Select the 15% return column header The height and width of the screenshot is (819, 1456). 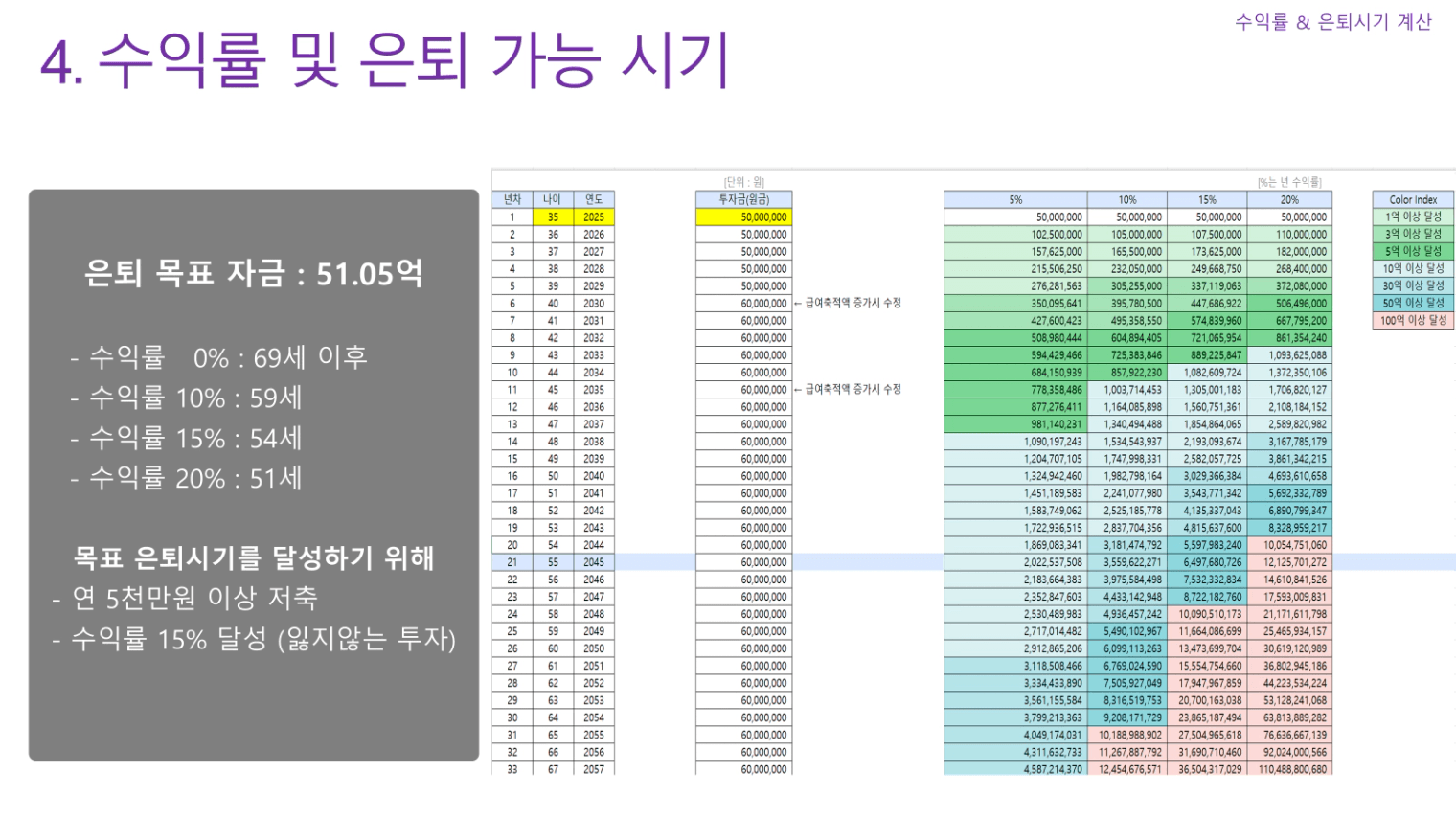coord(1207,199)
